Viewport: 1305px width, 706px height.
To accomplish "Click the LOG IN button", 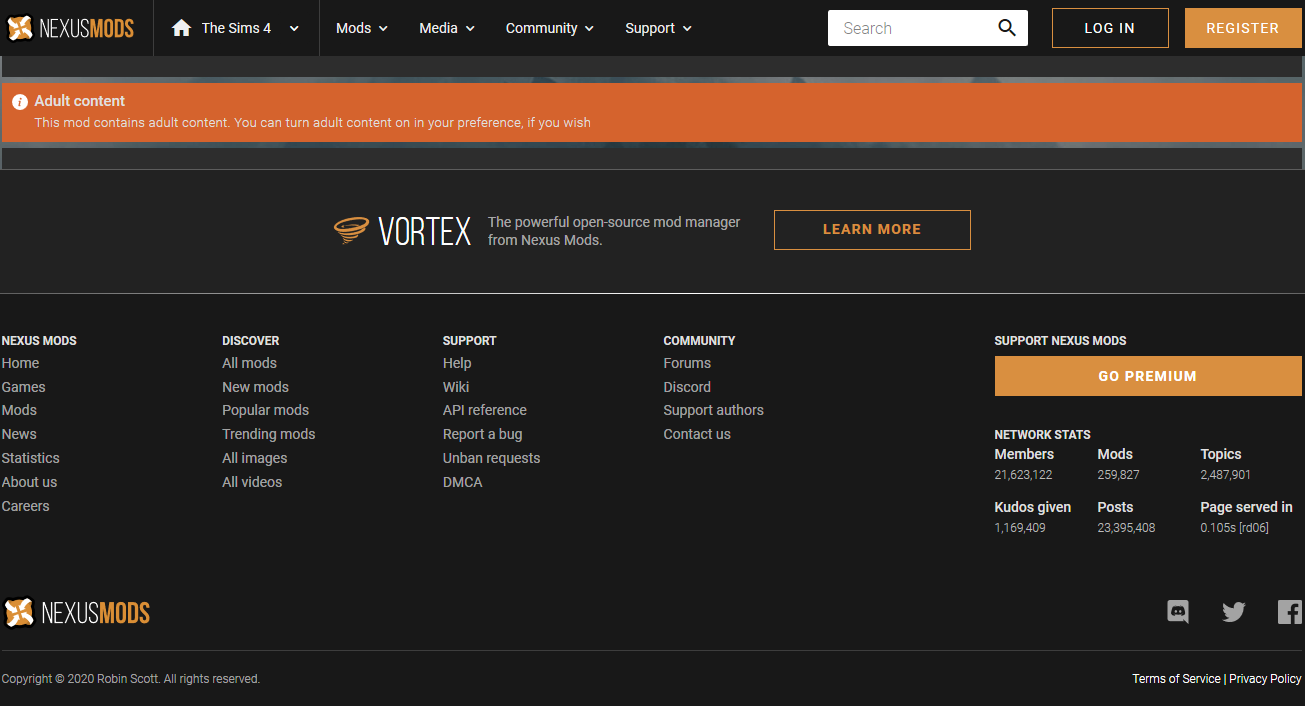I will (1110, 28).
